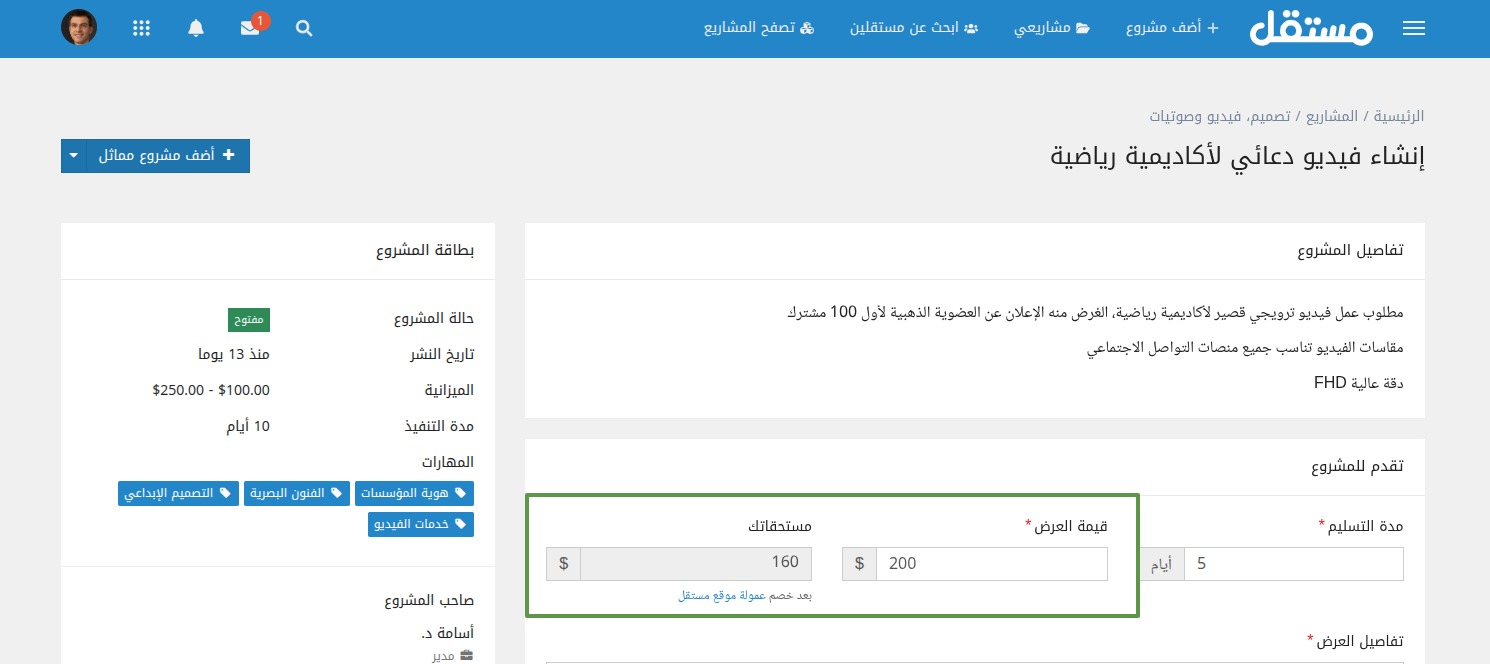The width and height of the screenshot is (1490, 664).
Task: Click أضف مشروع in top navigation
Action: click(x=1172, y=29)
